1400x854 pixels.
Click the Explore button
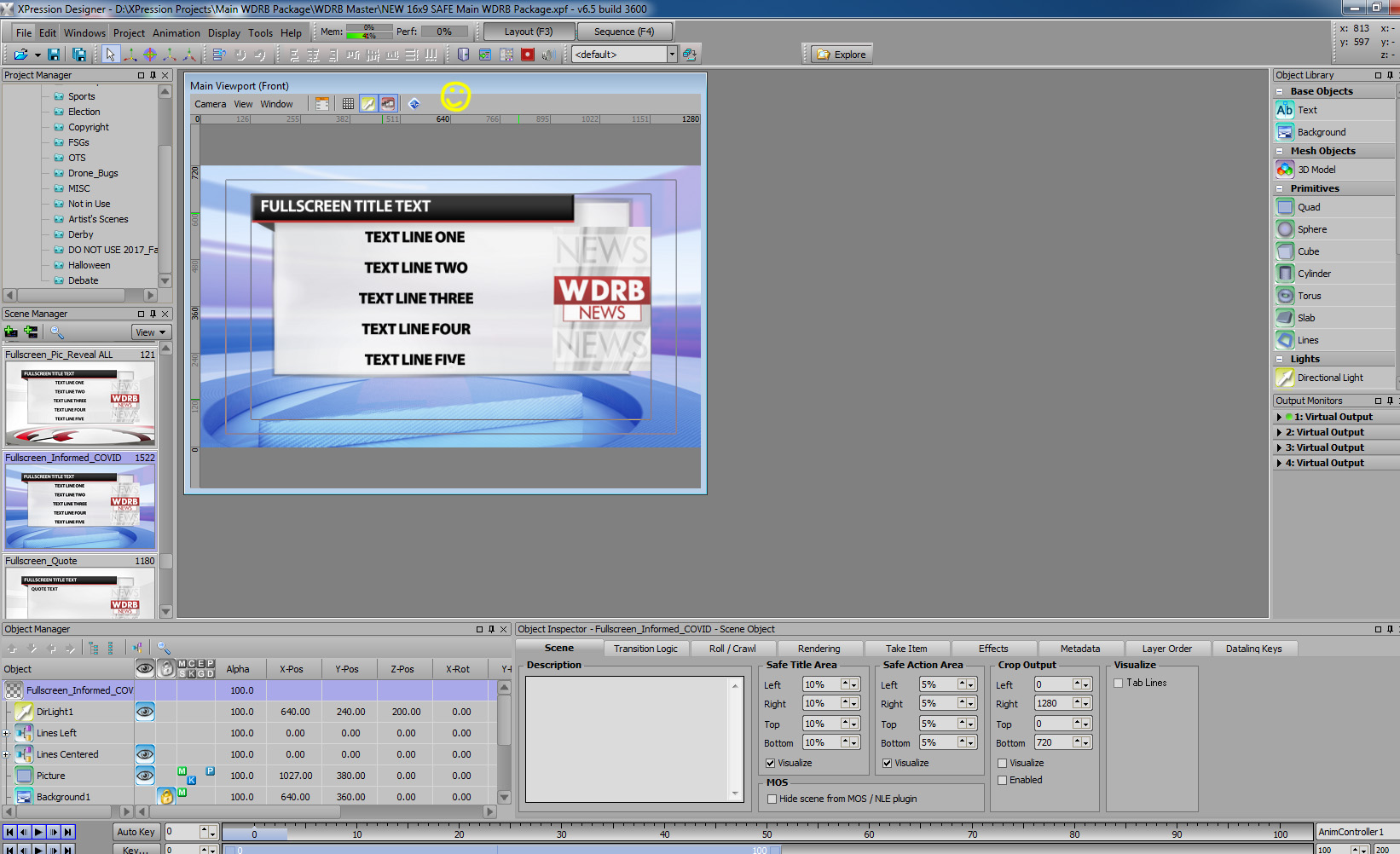[842, 55]
